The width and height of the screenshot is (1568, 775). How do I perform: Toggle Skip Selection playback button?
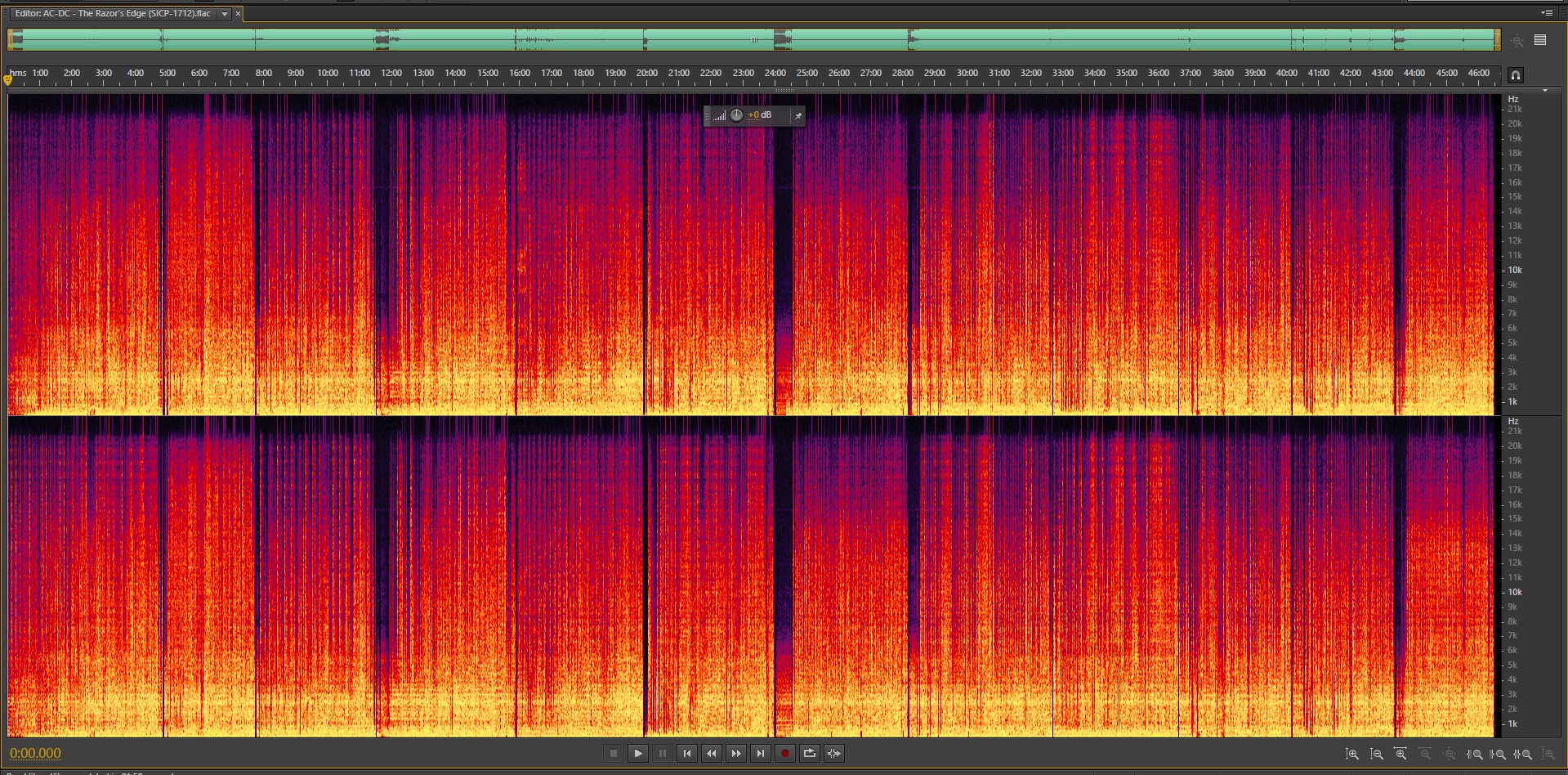pyautogui.click(x=833, y=754)
